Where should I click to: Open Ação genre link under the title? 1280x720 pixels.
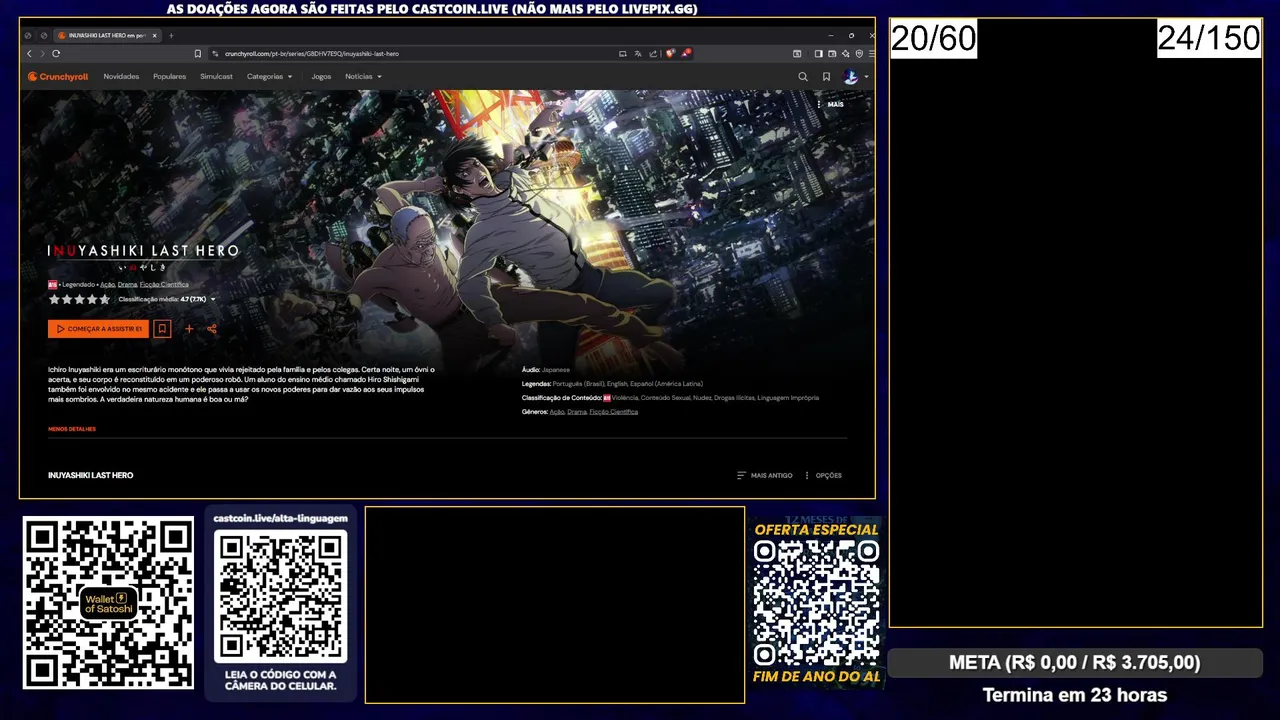pos(107,285)
